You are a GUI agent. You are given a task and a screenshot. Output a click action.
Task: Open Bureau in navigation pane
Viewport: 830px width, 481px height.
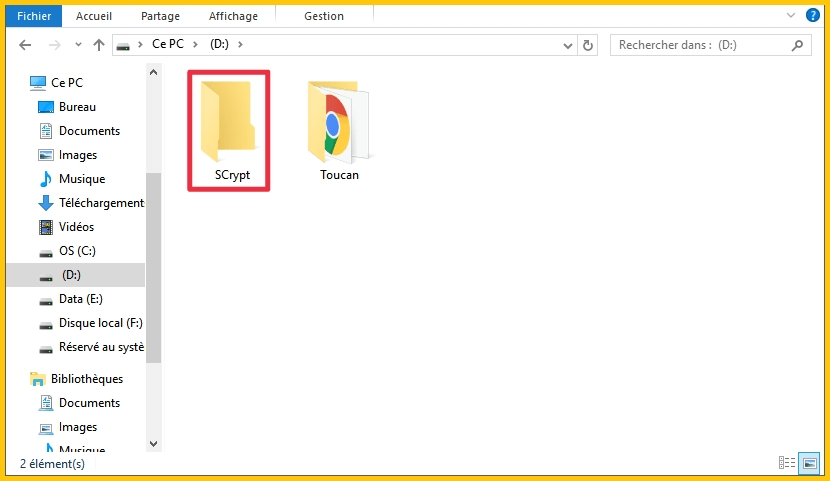point(77,107)
